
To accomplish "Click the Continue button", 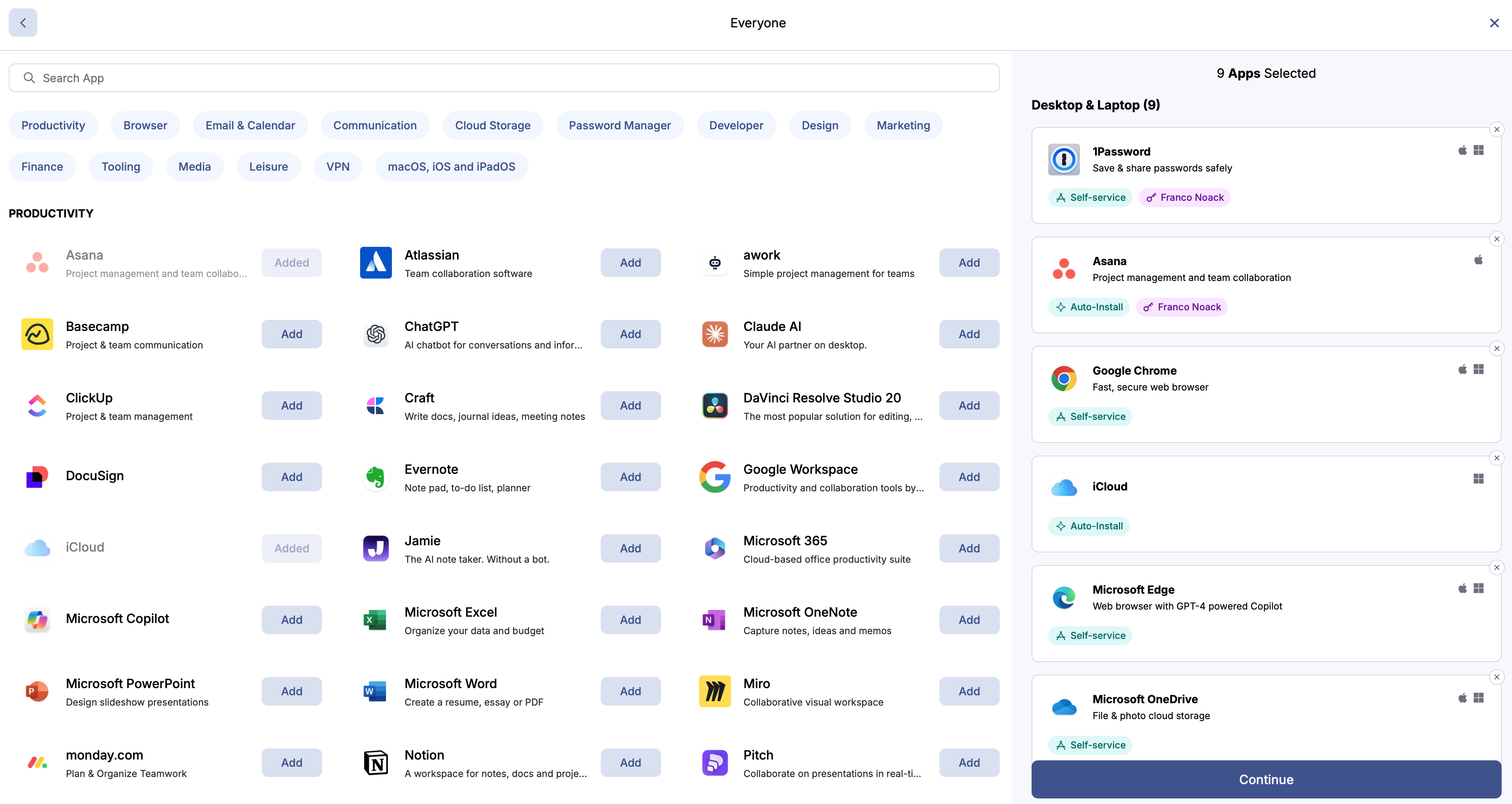I will (x=1266, y=779).
